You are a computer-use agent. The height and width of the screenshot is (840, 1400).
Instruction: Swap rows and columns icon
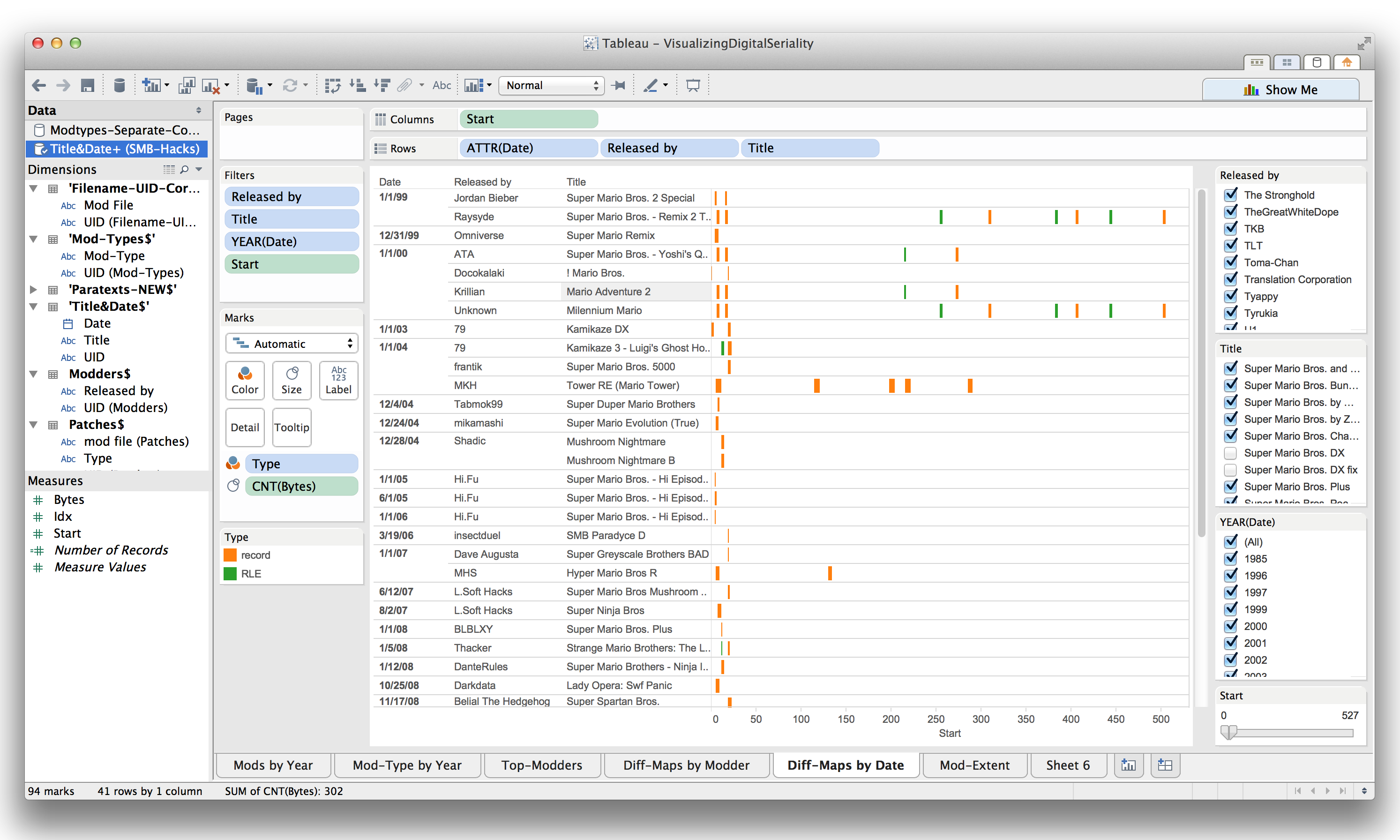[x=333, y=85]
